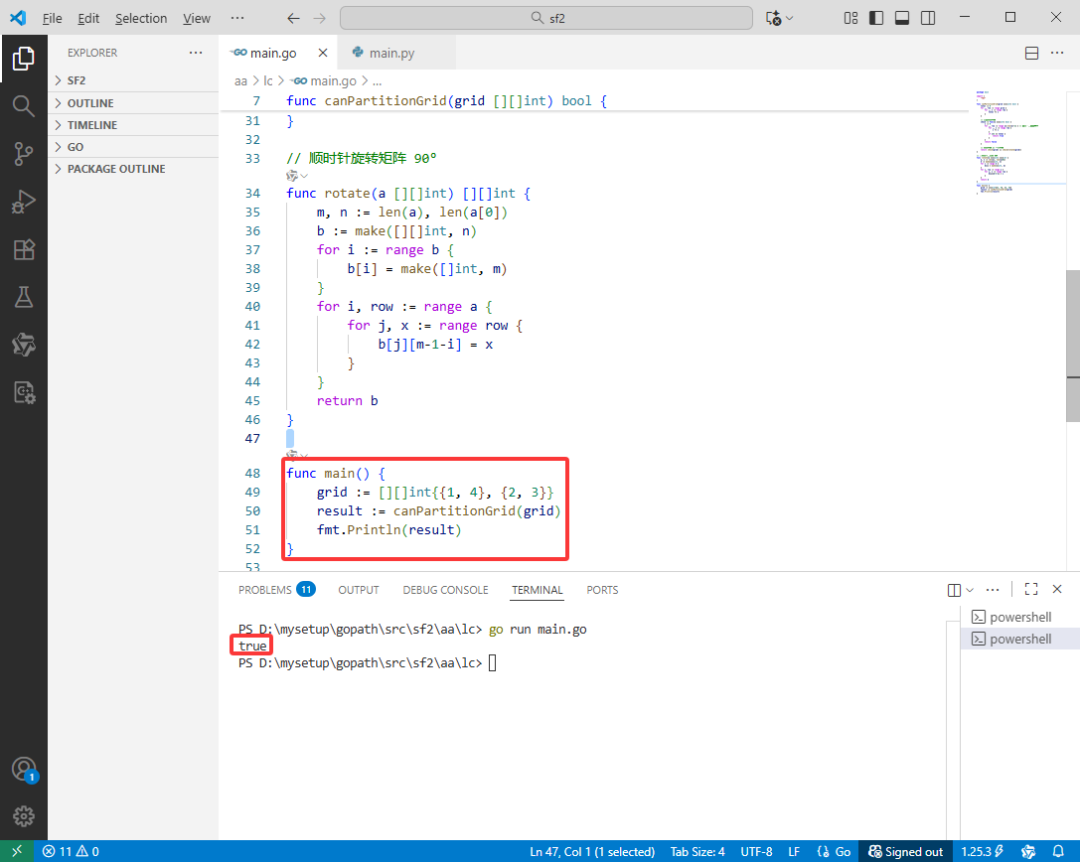Open terminal panel More Actions ellipsis

click(x=993, y=590)
